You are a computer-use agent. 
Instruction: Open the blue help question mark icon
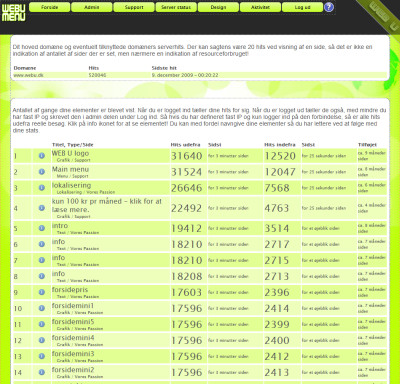[x=329, y=7]
